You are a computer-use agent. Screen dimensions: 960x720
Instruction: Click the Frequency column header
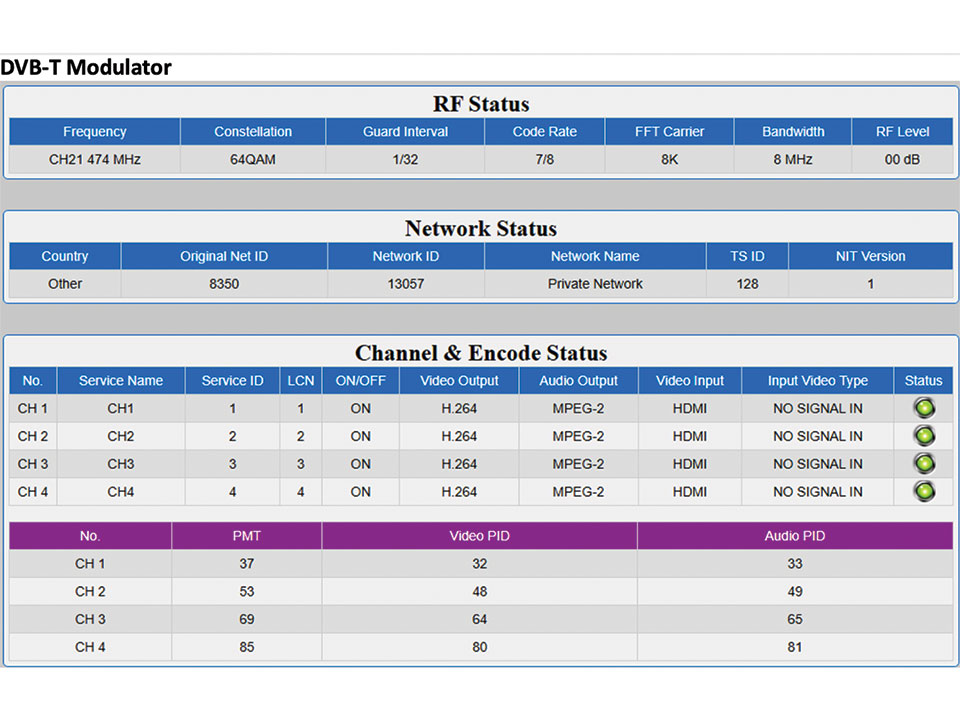click(95, 131)
